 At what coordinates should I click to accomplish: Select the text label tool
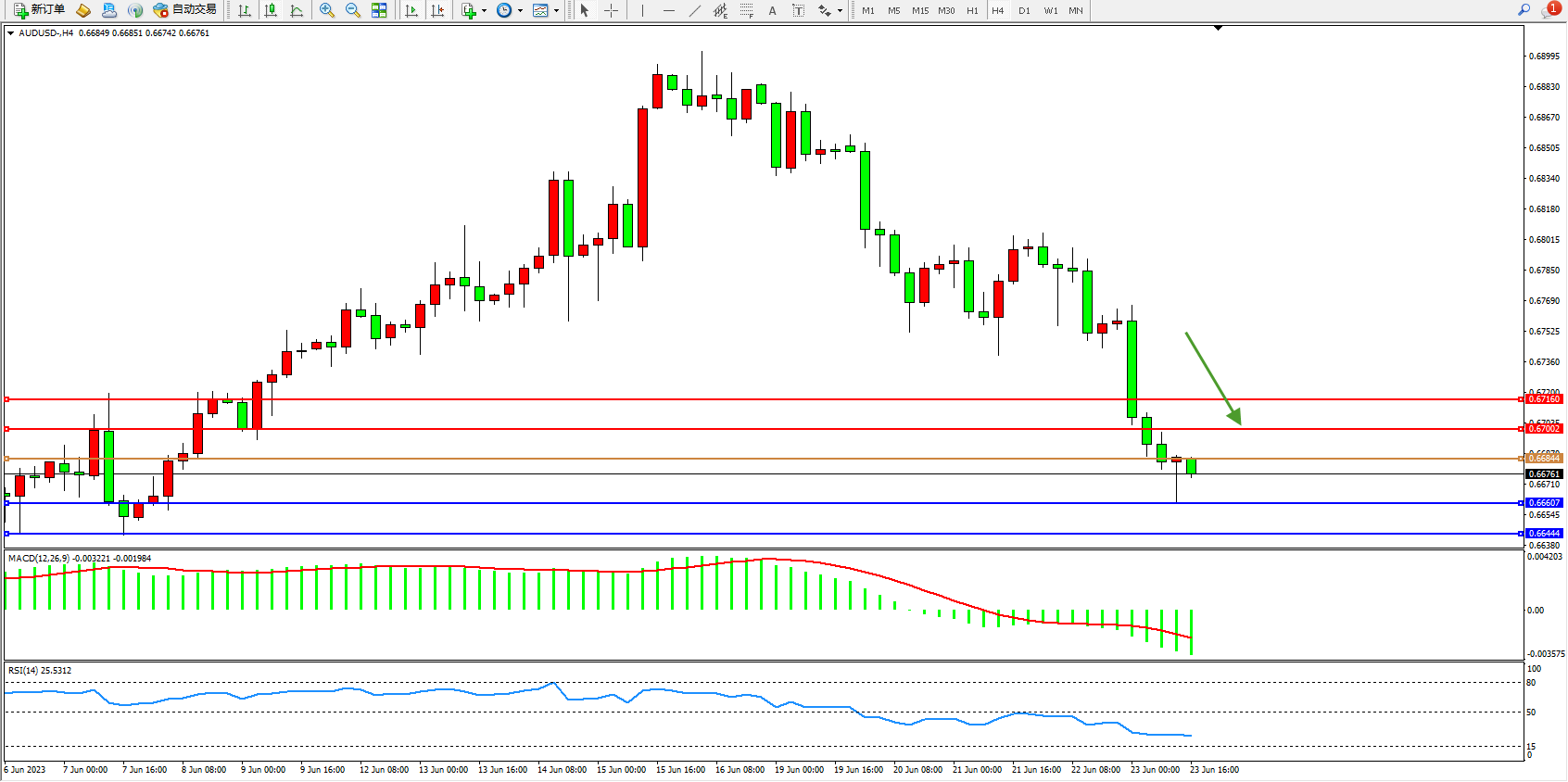[x=798, y=10]
